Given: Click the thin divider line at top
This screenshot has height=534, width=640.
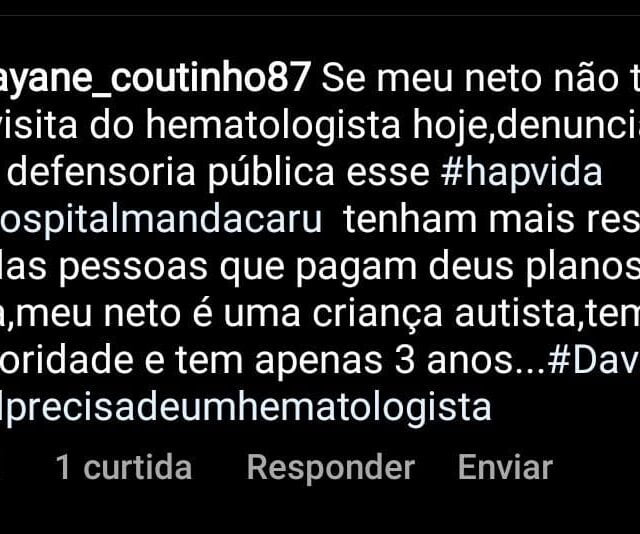Looking at the screenshot, I should click(x=320, y=16).
